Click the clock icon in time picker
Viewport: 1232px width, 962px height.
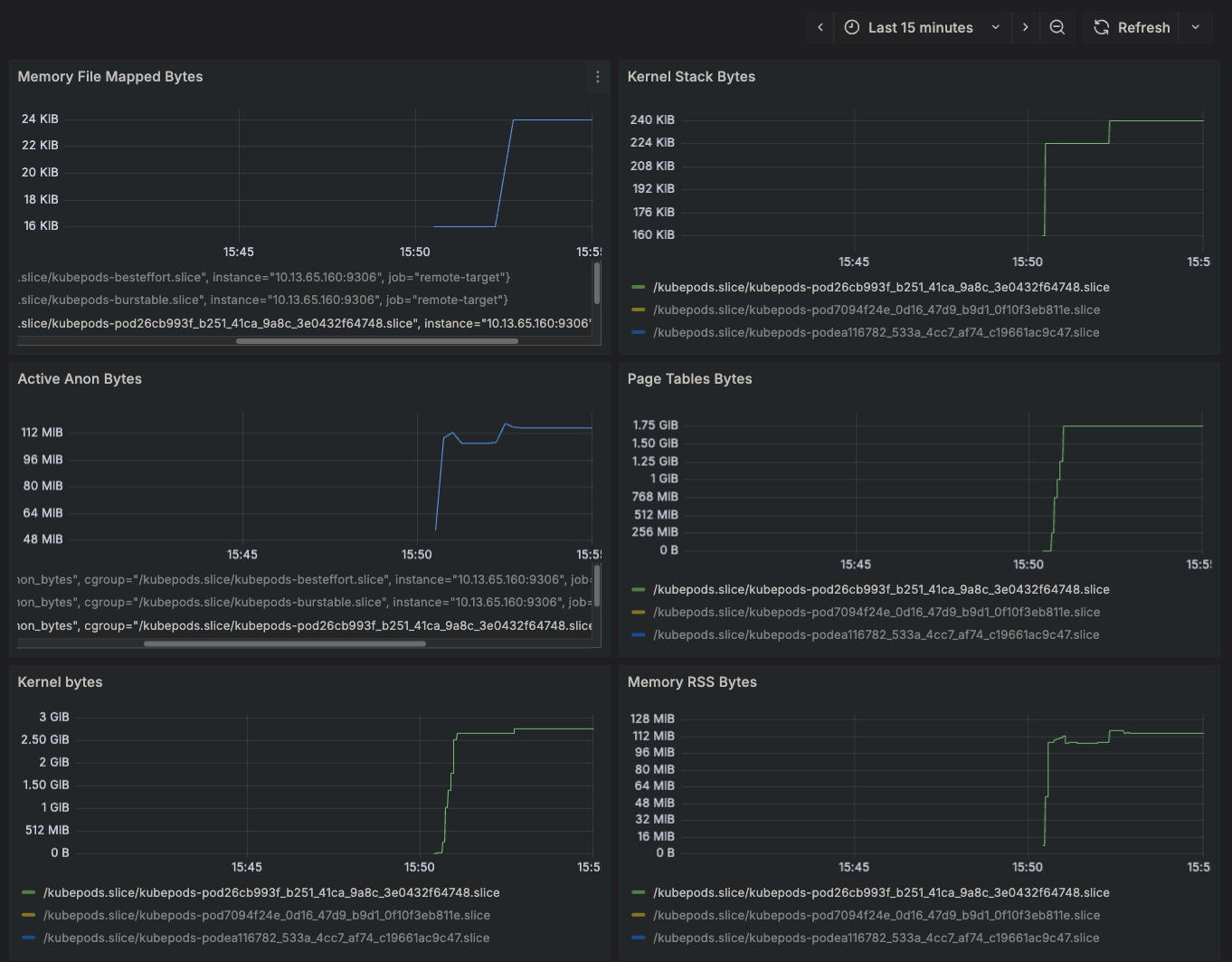click(851, 27)
